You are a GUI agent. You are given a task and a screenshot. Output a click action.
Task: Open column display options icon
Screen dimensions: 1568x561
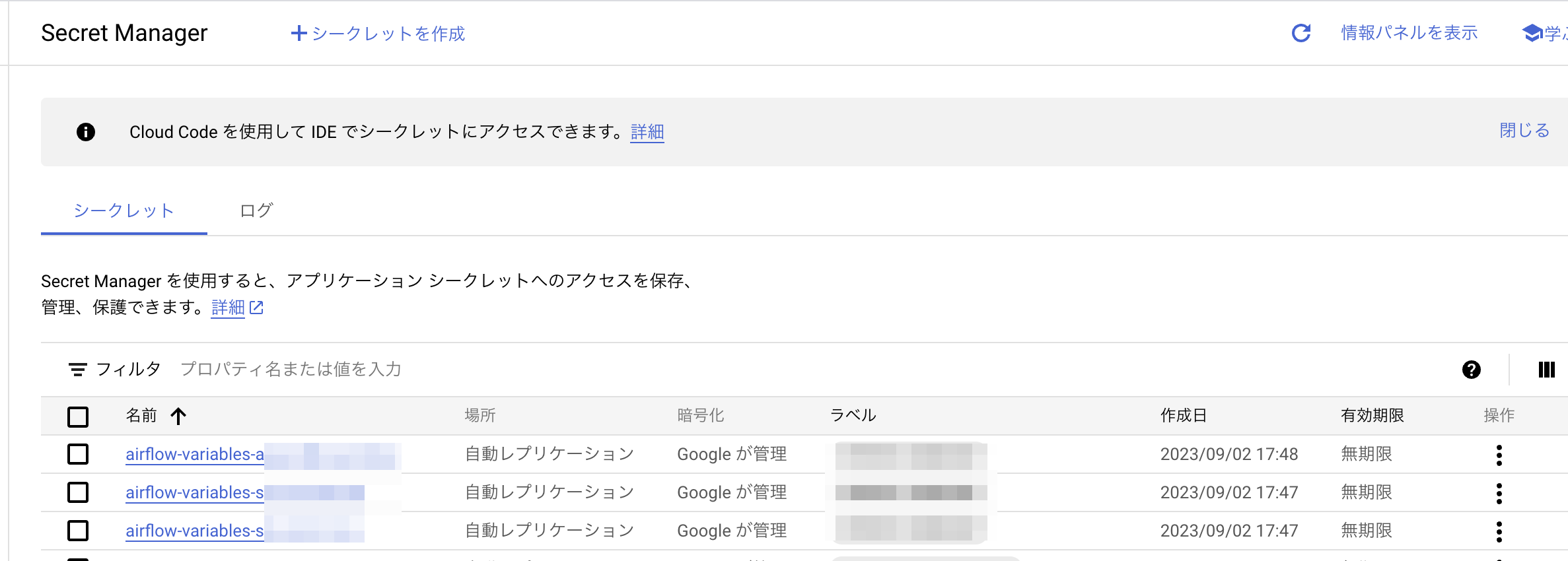click(1546, 370)
